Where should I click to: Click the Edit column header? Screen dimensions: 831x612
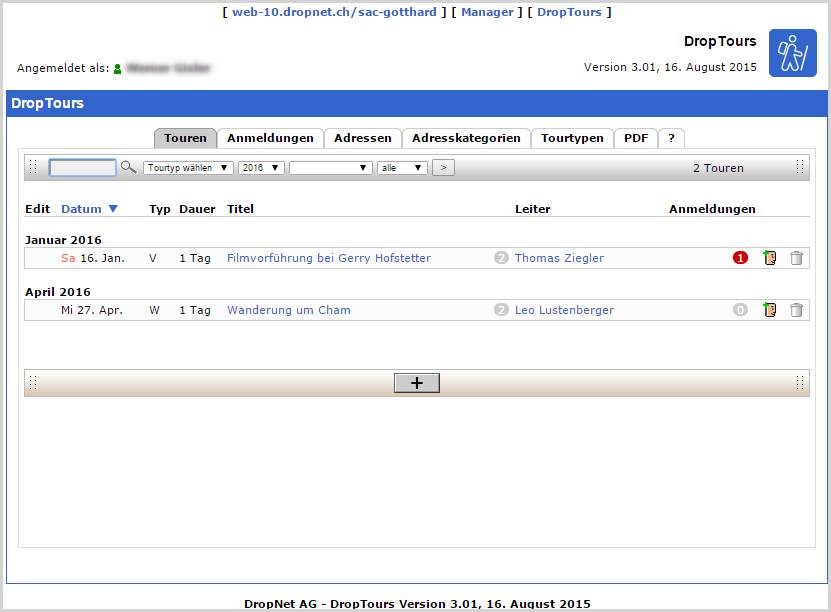(x=38, y=209)
